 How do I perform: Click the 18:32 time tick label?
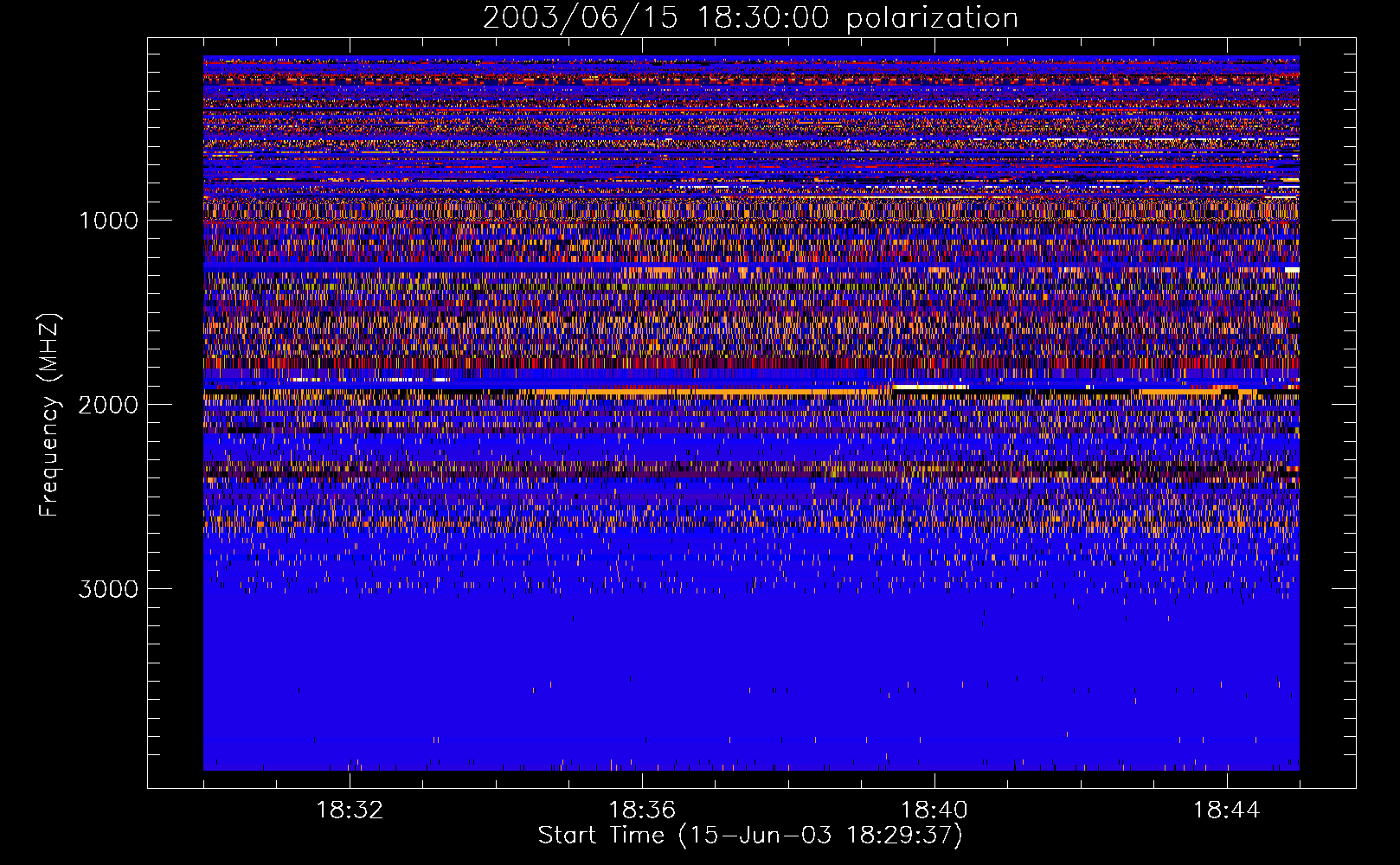(x=350, y=811)
